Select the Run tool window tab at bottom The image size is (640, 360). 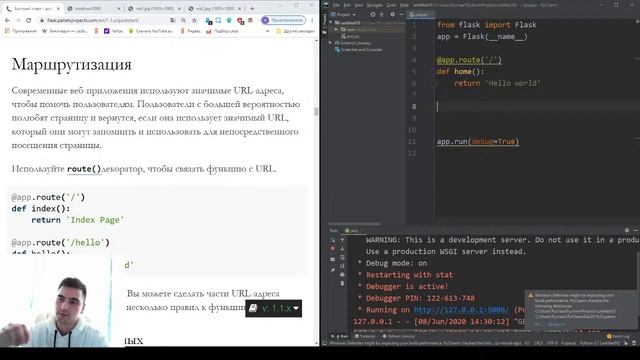[x=340, y=336]
